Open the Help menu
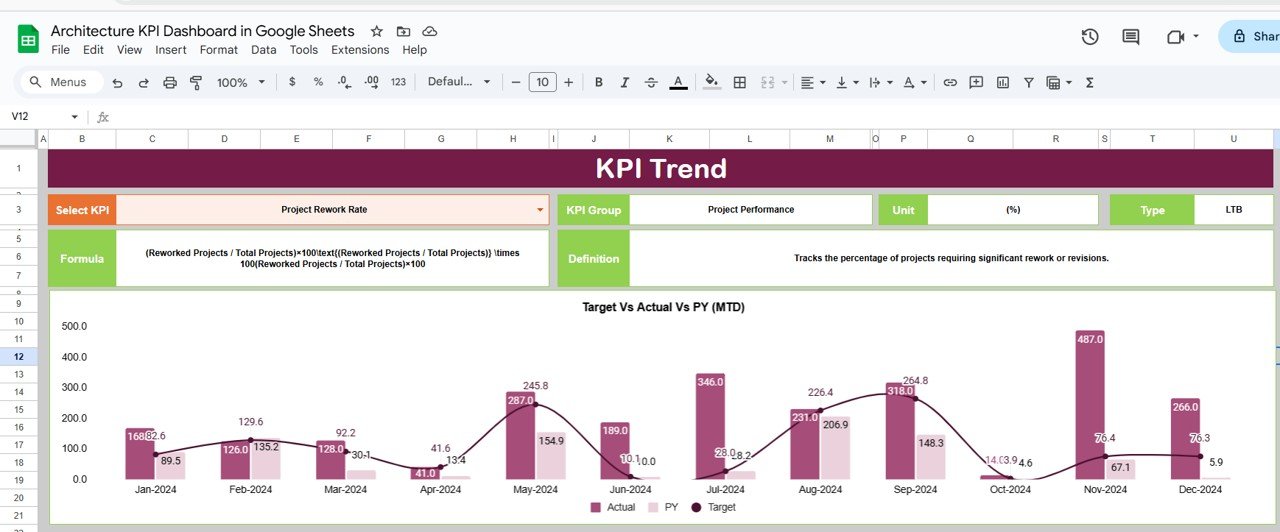1280x532 pixels. coord(415,50)
